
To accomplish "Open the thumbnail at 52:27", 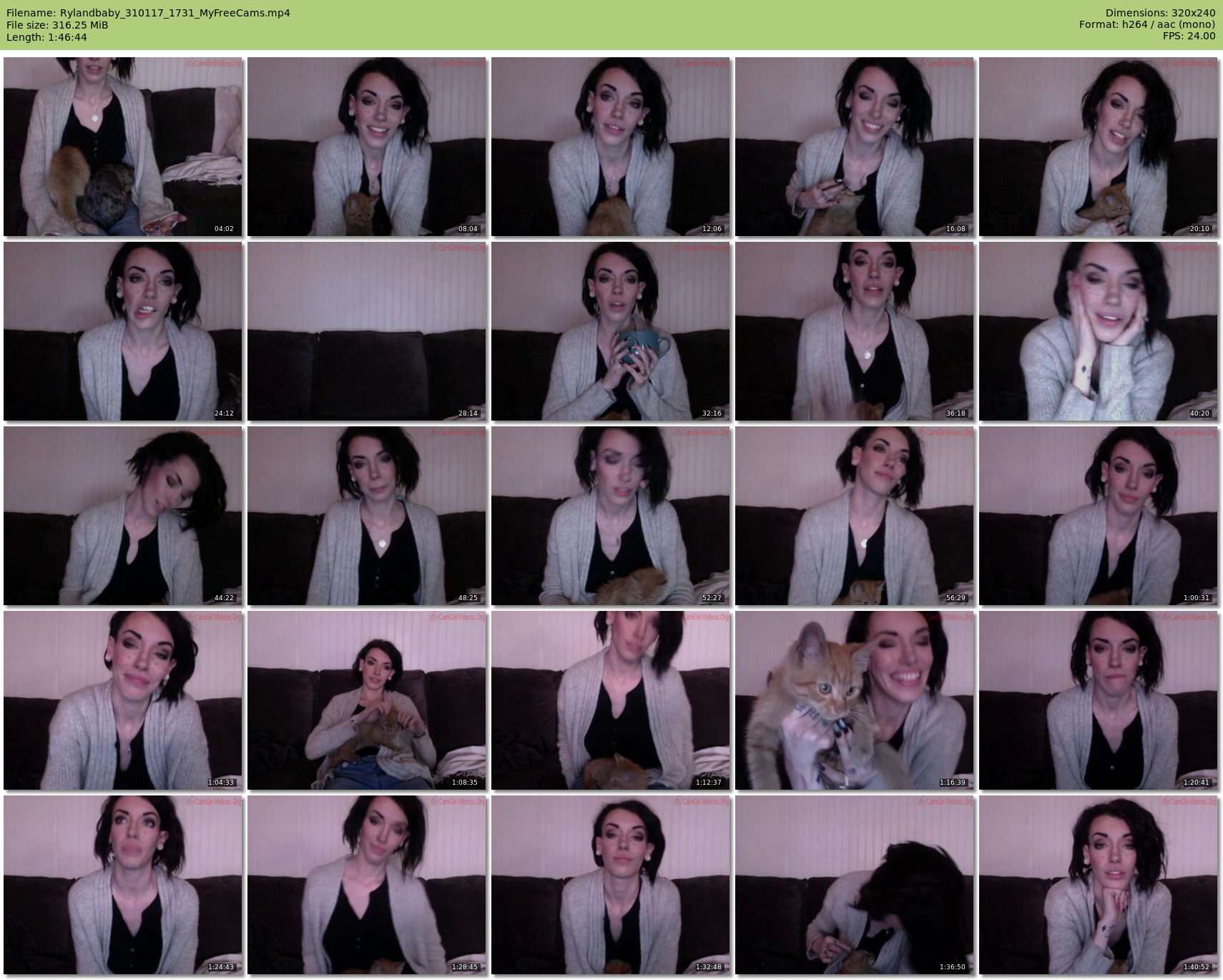I will tap(611, 516).
